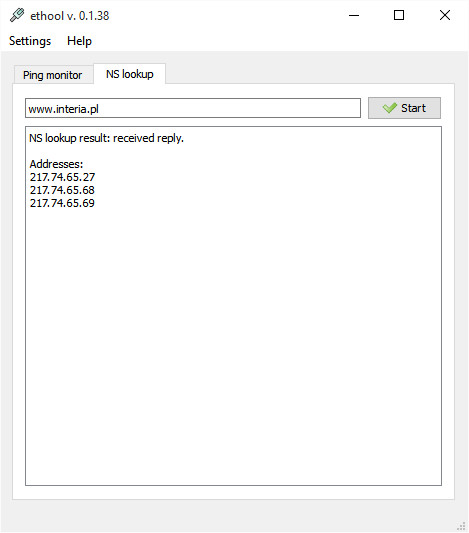Screen dimensions: 469x533
Task: Click the green checkmark on Start button
Action: (389, 108)
